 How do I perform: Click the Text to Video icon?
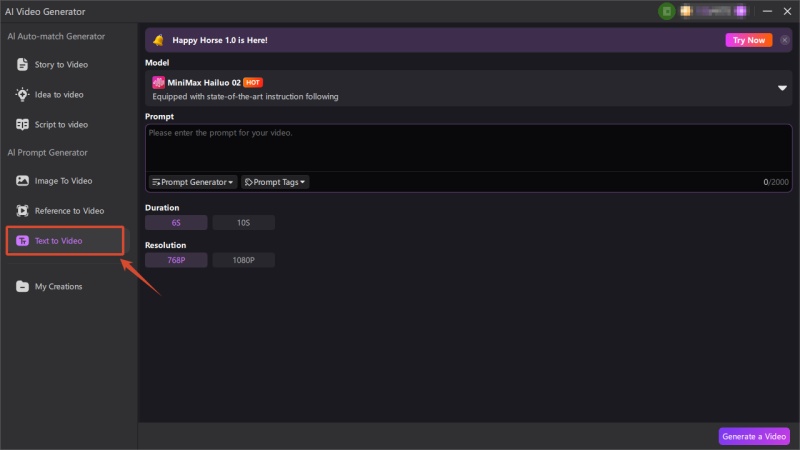(22, 241)
